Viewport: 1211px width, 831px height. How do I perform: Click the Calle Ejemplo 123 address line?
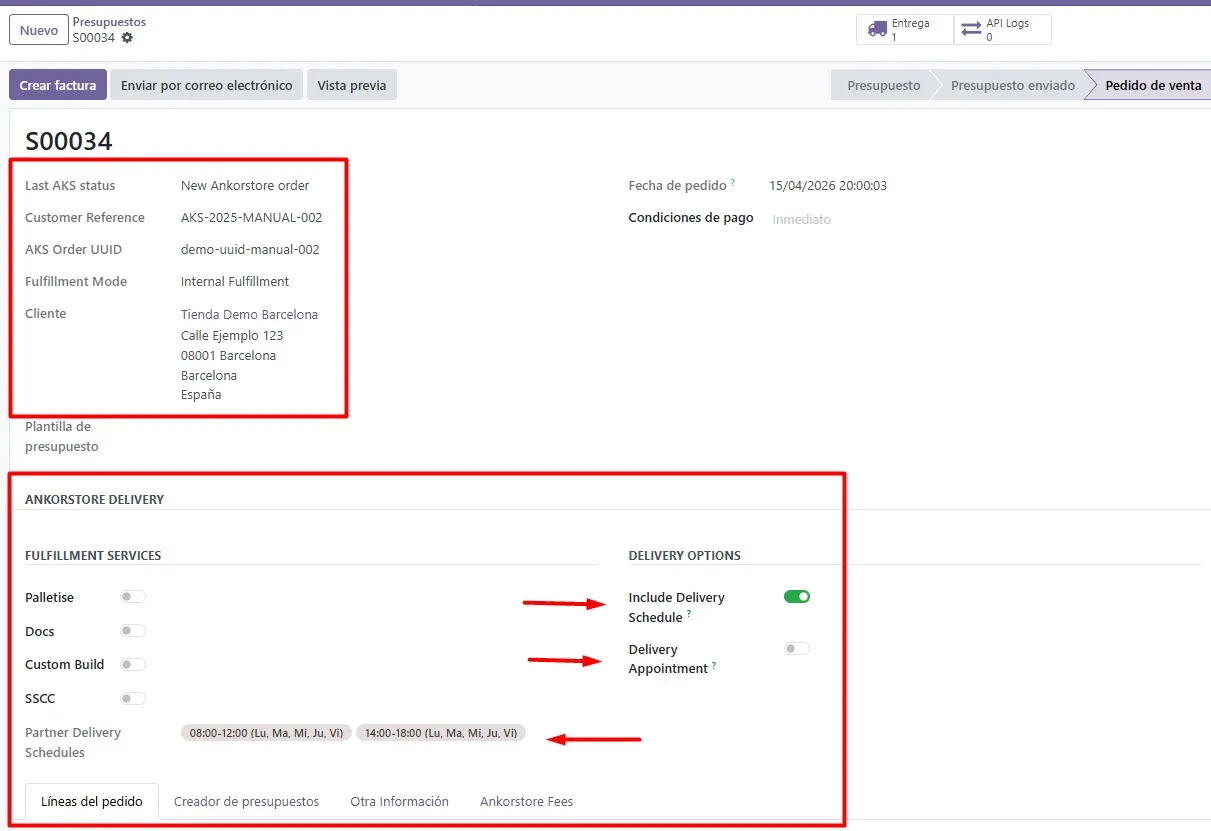pos(232,336)
